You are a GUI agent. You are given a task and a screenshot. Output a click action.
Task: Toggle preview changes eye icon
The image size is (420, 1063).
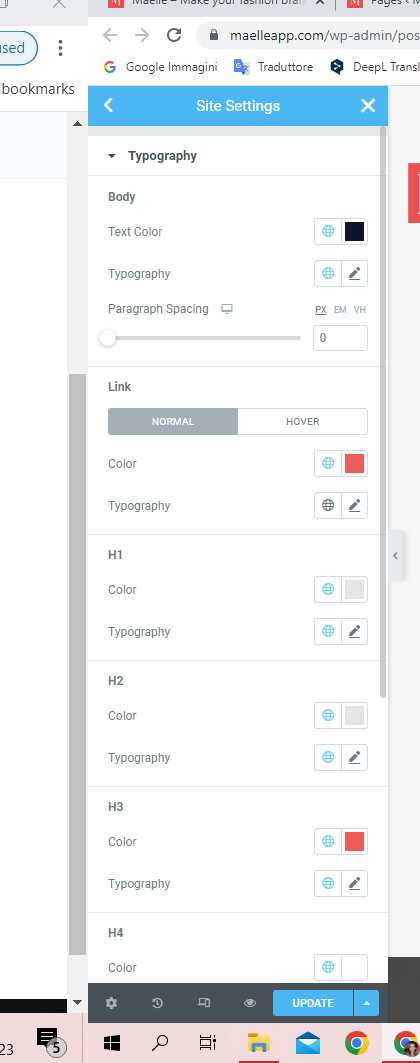click(249, 1003)
